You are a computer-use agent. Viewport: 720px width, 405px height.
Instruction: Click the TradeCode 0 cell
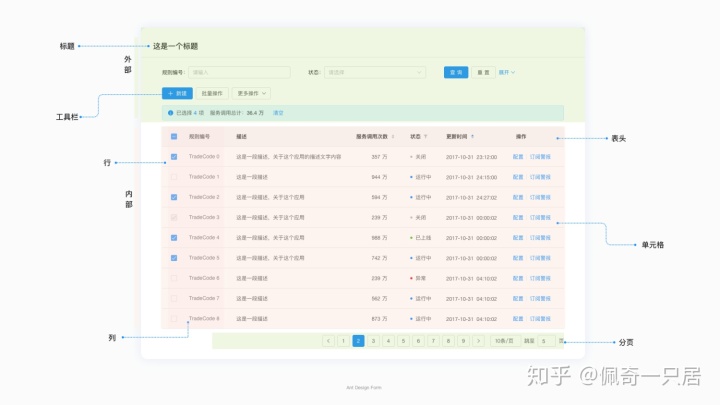click(x=204, y=157)
